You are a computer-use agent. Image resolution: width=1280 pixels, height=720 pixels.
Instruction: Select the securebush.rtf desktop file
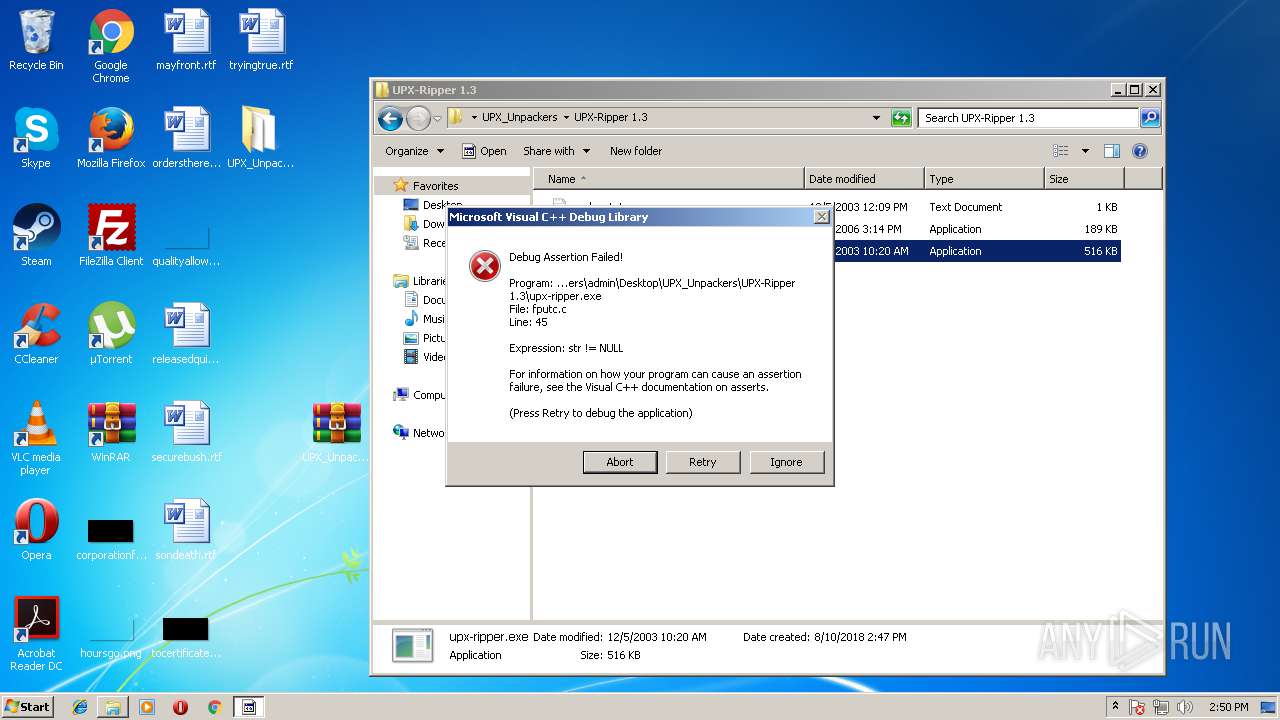tap(186, 432)
